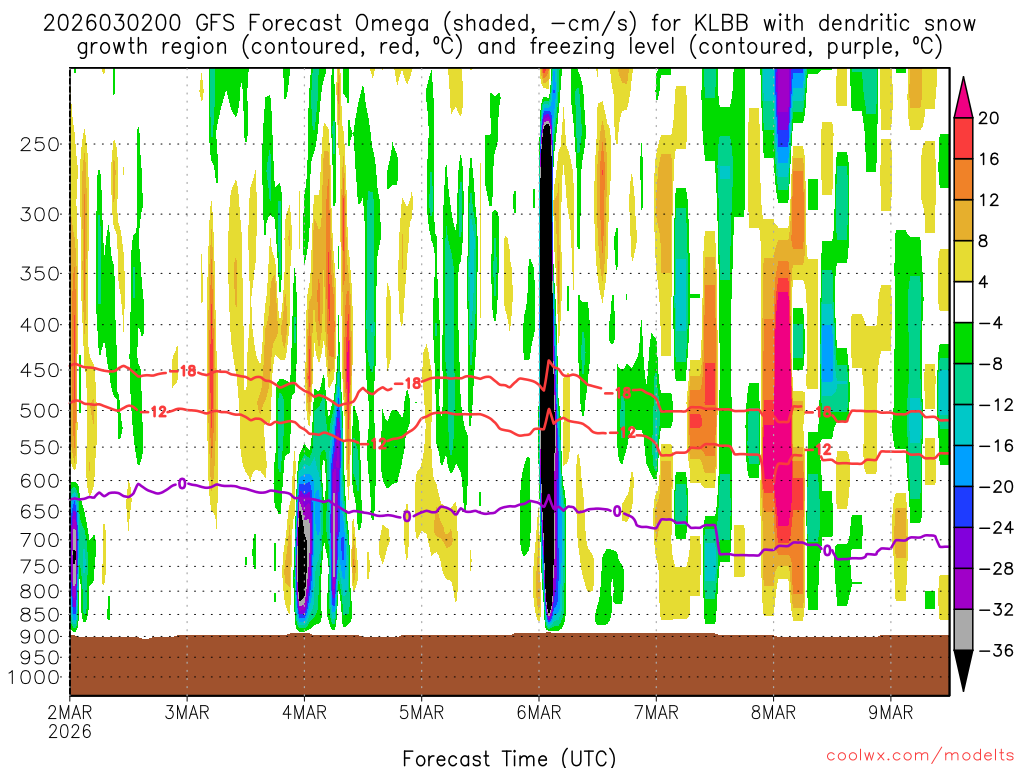
Task: Click the purple 0 freezing label near 3MAR
Action: coord(182,484)
